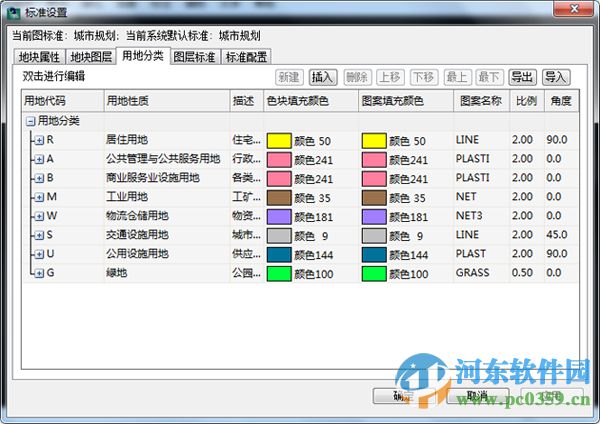
Task: Click the 导入 button
Action: [556, 77]
